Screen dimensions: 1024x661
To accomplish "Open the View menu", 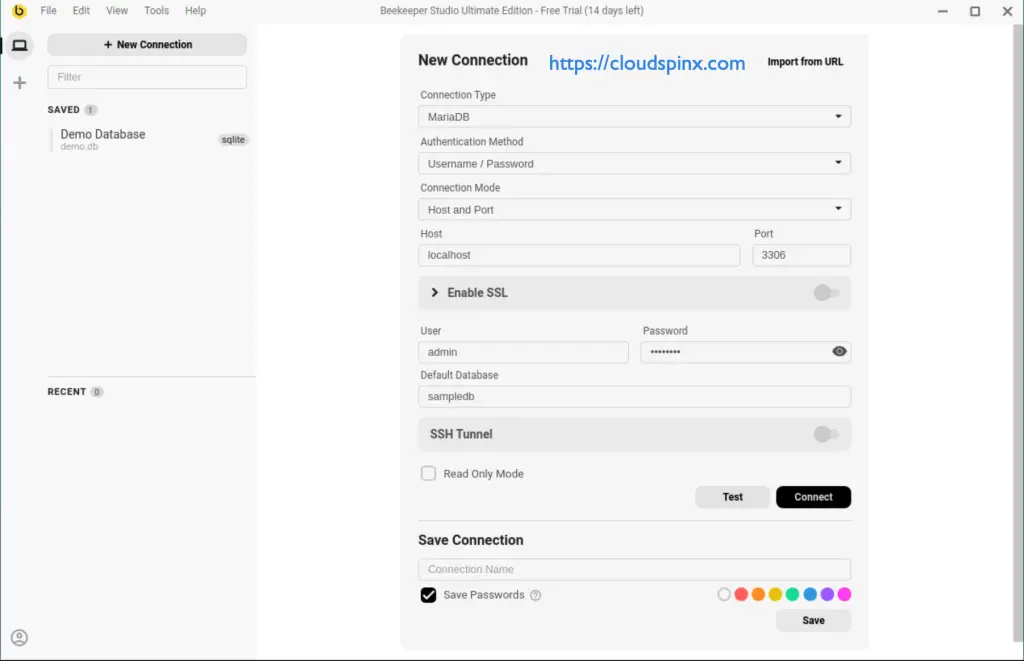I will [117, 11].
